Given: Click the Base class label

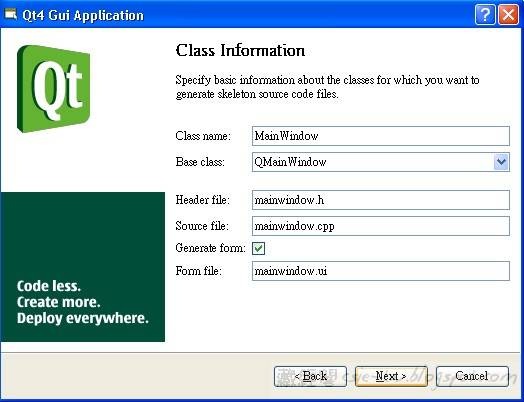Looking at the screenshot, I should point(200,162).
